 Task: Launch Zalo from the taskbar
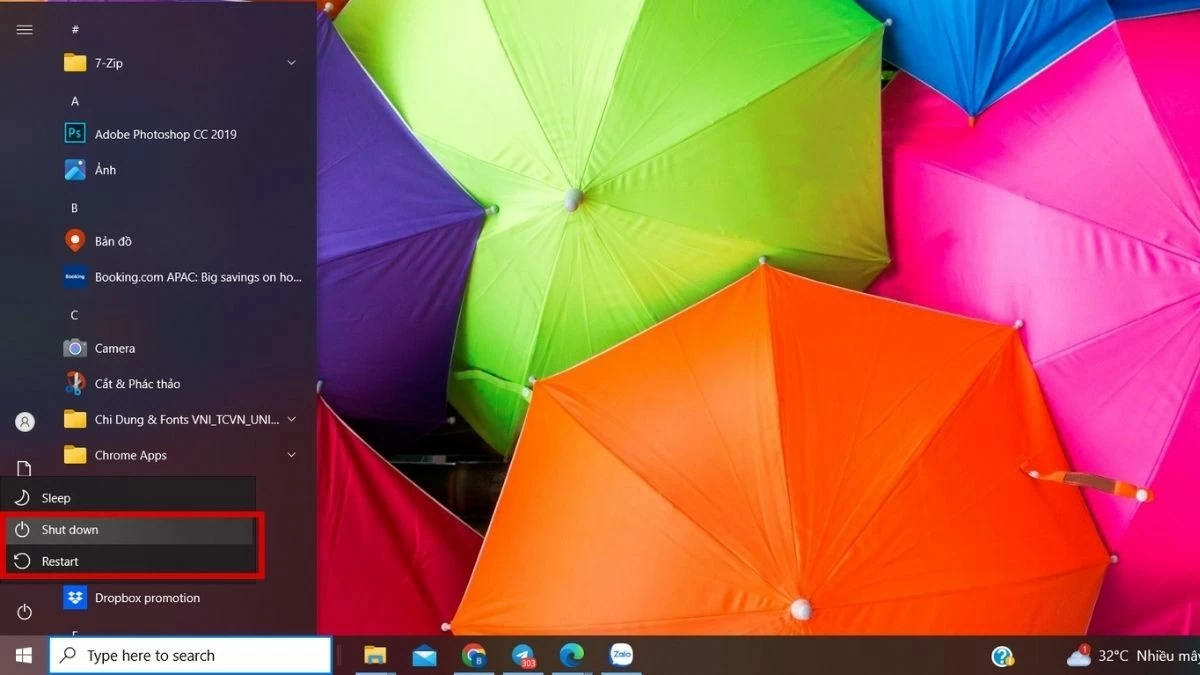(621, 656)
